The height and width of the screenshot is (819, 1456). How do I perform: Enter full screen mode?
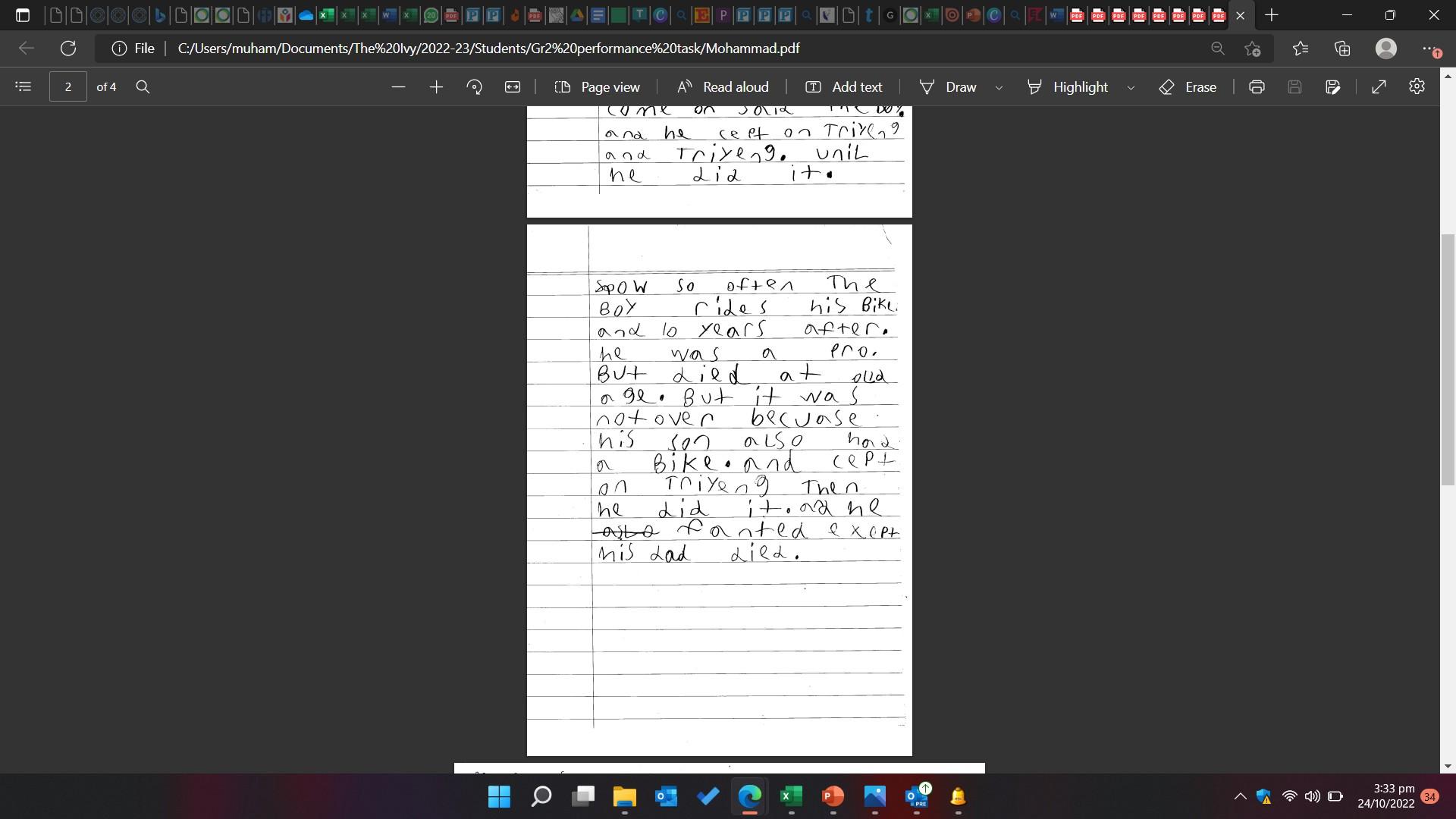pyautogui.click(x=1379, y=86)
